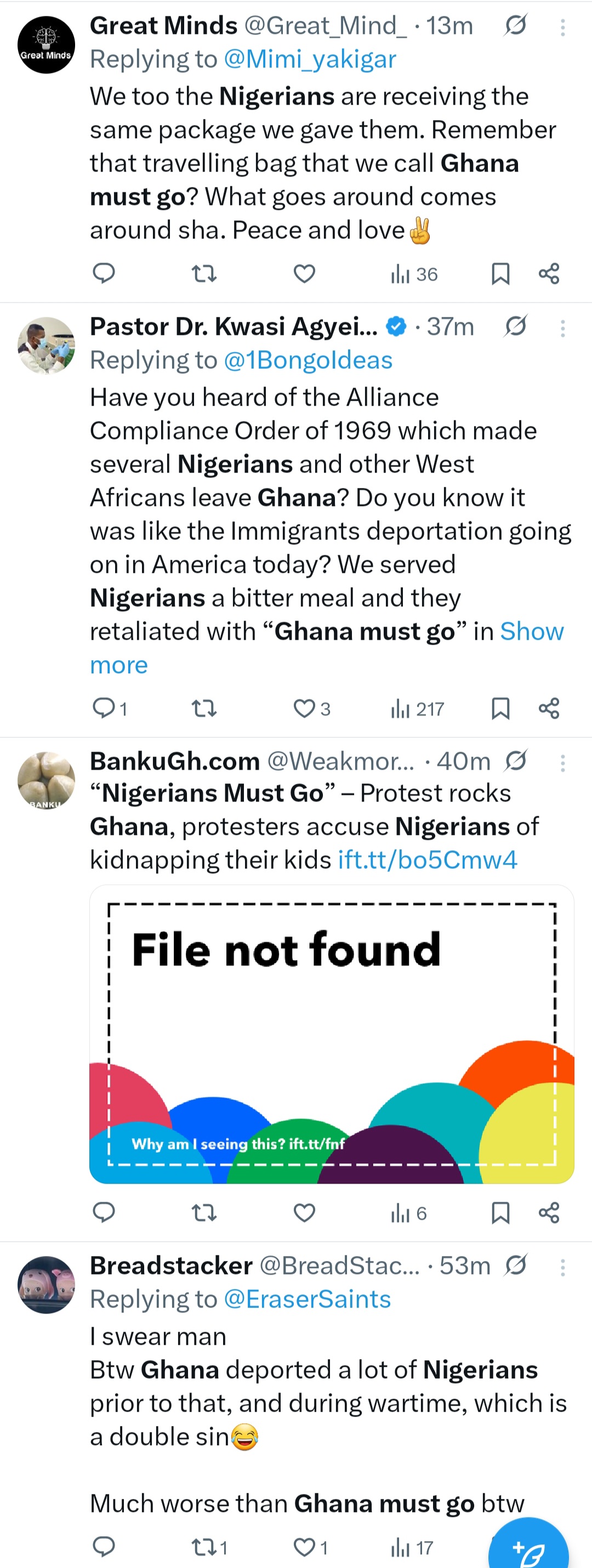Viewport: 592px width, 1568px height.
Task: Bookmark Pastor Dr. Kwasi Agyei's tweet
Action: (500, 708)
